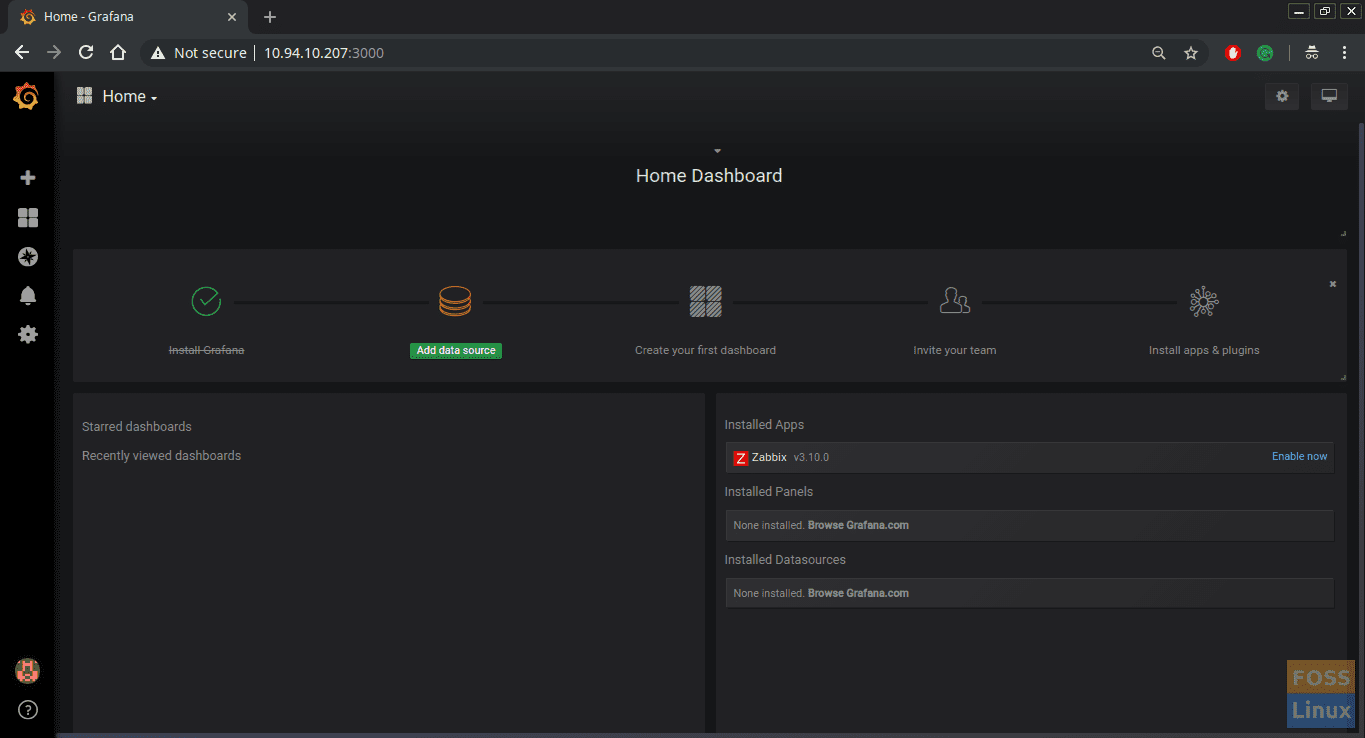Click the Zabbix app name
Viewport: 1365px width, 738px height.
[769, 457]
